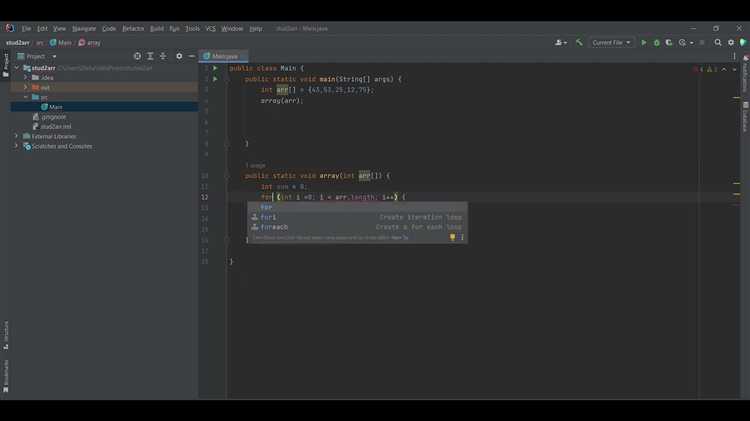The image size is (750, 421).
Task: Start debugging with the bug icon
Action: (x=657, y=43)
